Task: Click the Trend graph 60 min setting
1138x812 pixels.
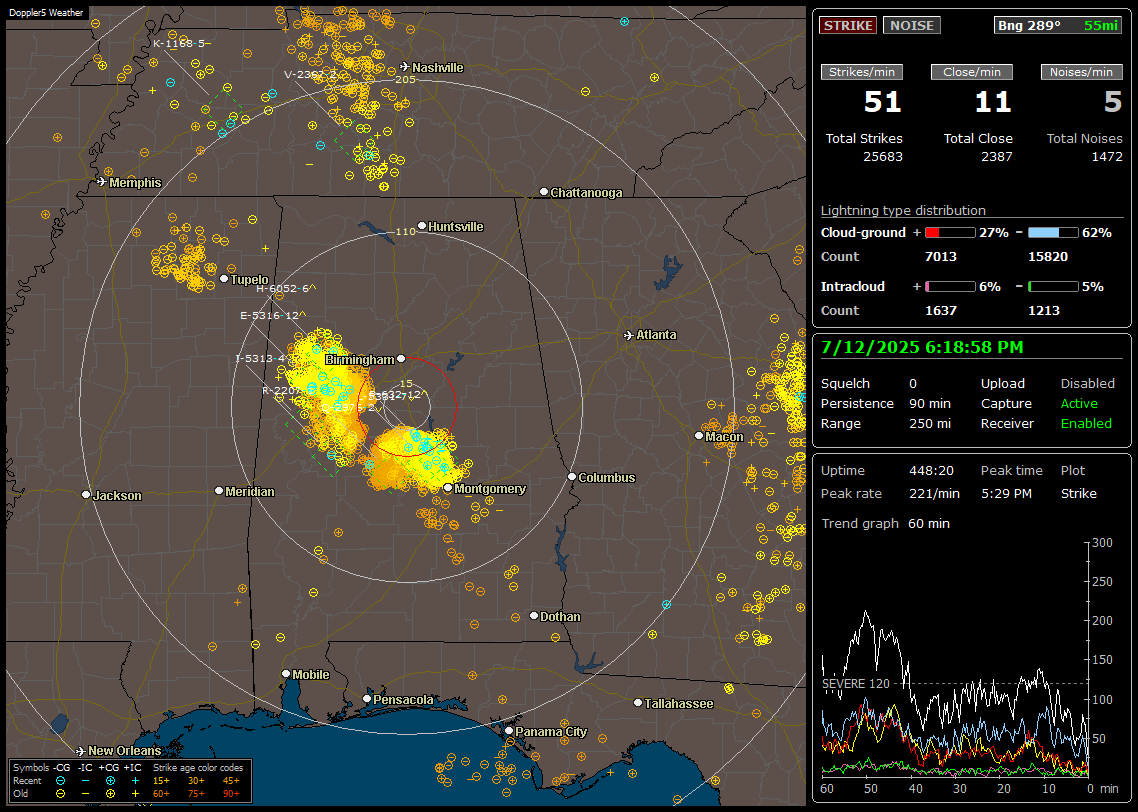Action: pyautogui.click(x=928, y=523)
